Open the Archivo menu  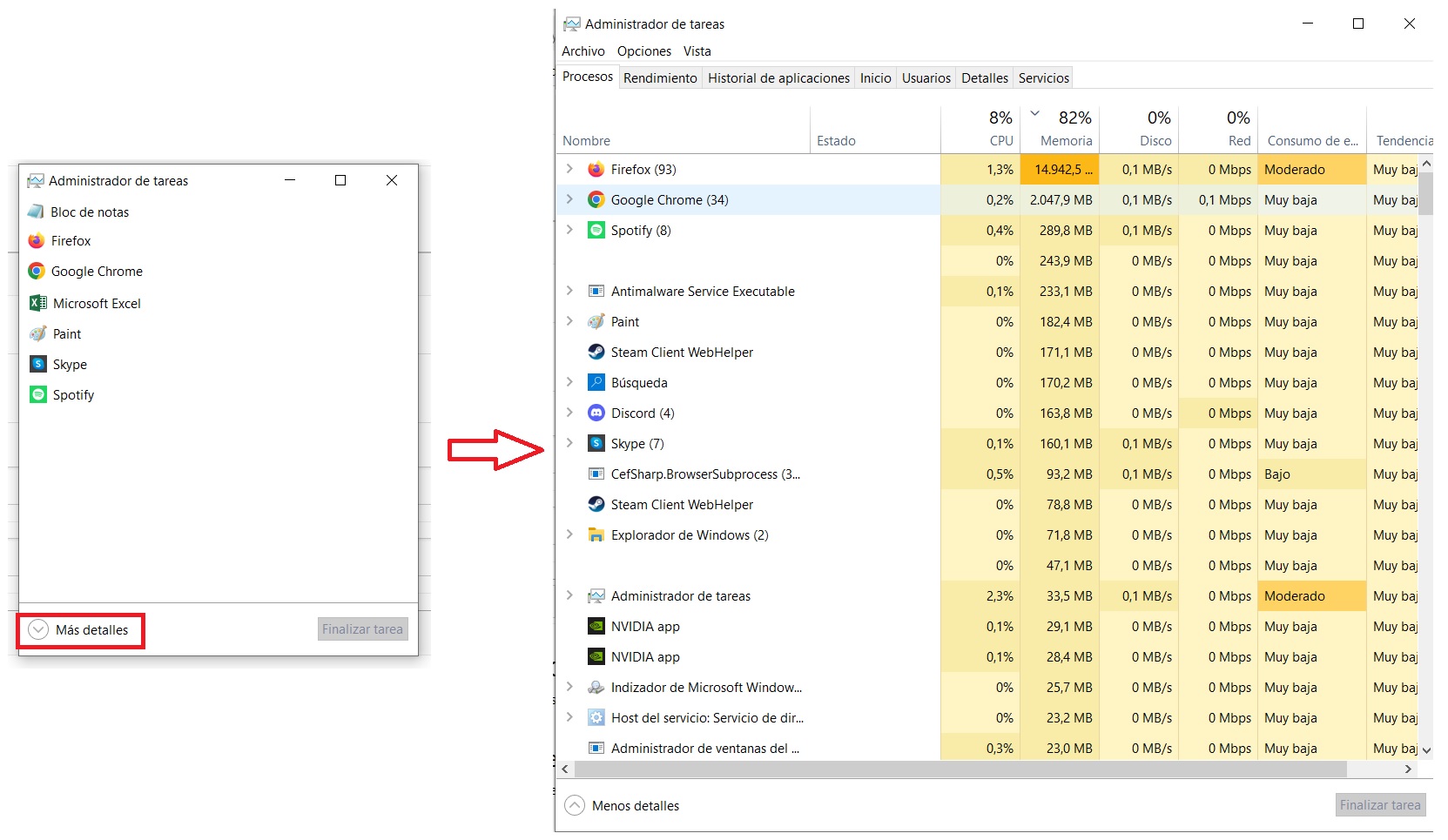(583, 51)
